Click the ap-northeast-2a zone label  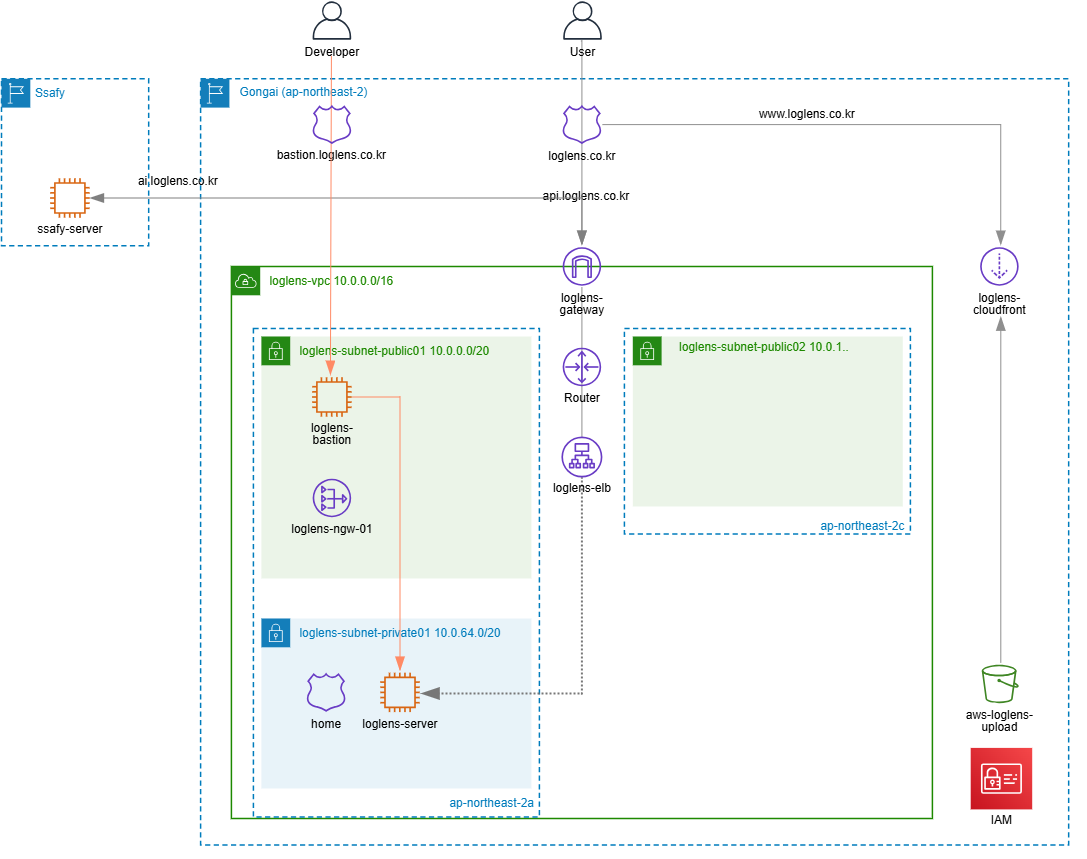pos(492,803)
